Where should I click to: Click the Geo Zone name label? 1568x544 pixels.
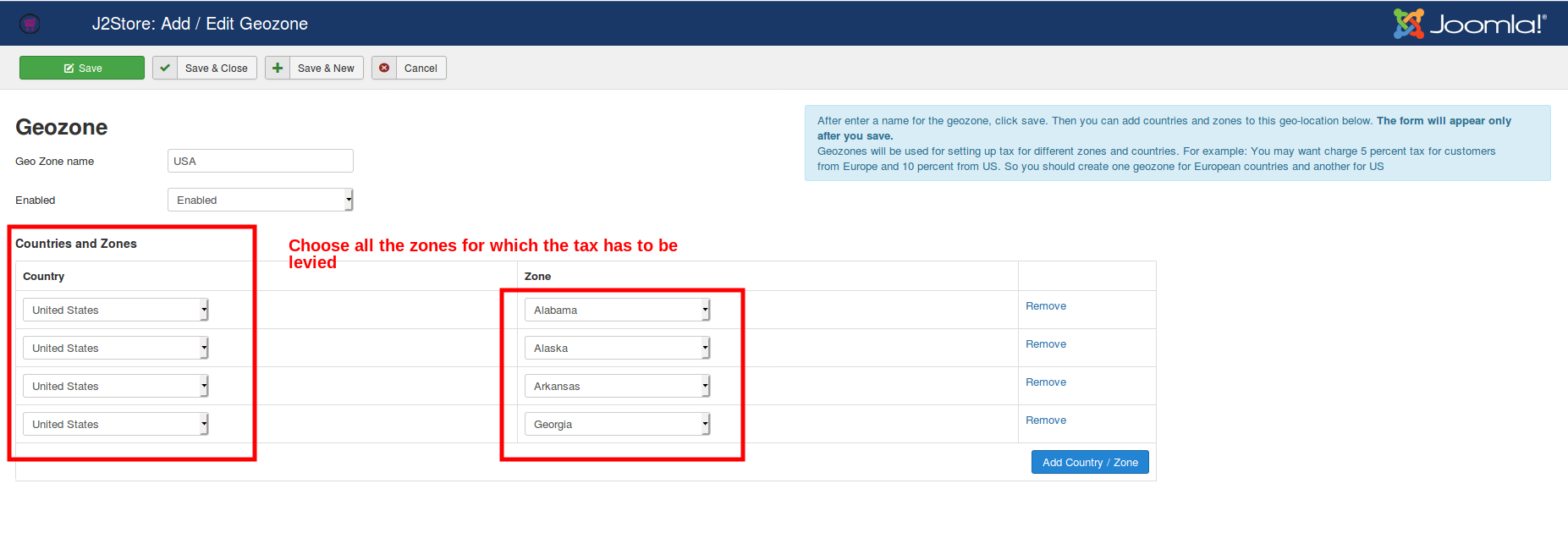(x=55, y=162)
